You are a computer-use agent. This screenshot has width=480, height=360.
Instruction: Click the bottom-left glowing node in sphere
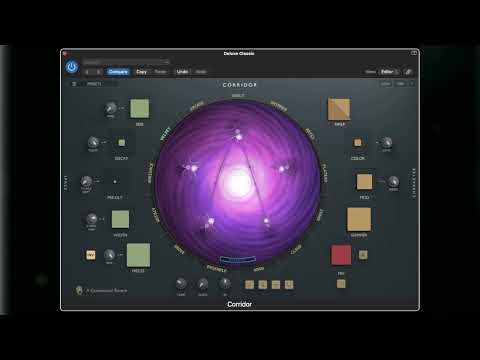(210, 222)
